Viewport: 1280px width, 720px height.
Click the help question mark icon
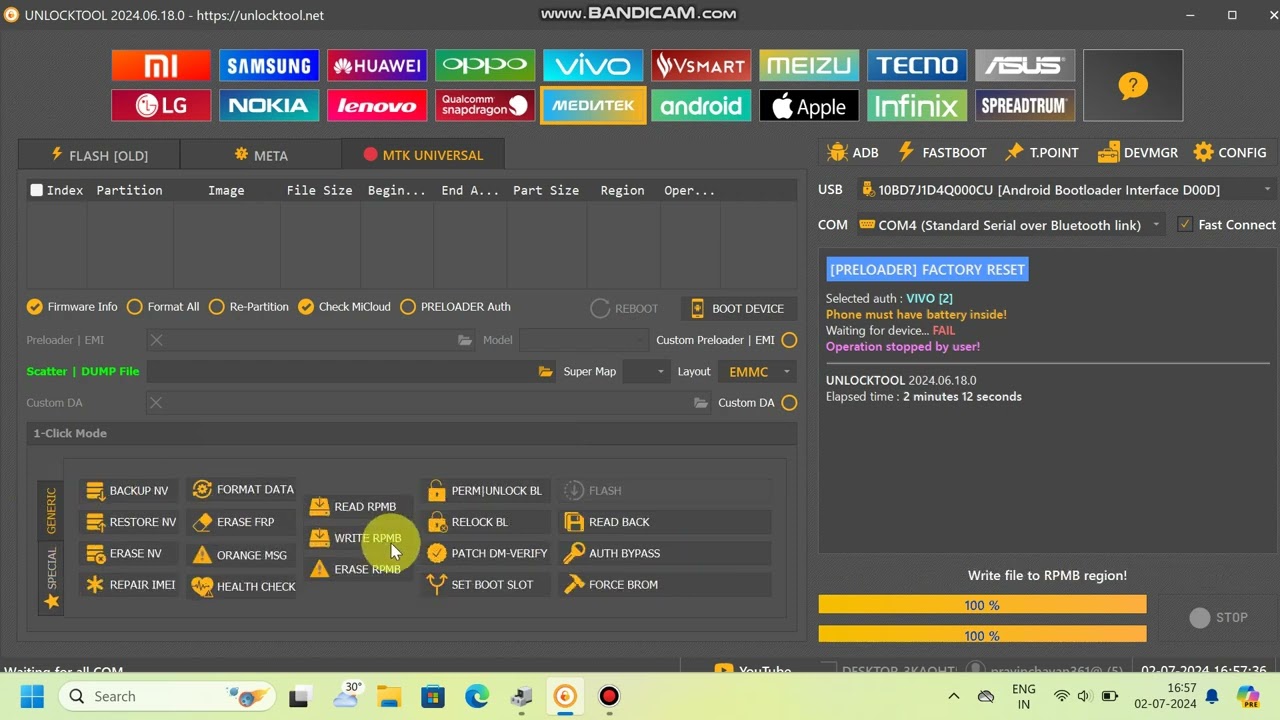point(1133,86)
